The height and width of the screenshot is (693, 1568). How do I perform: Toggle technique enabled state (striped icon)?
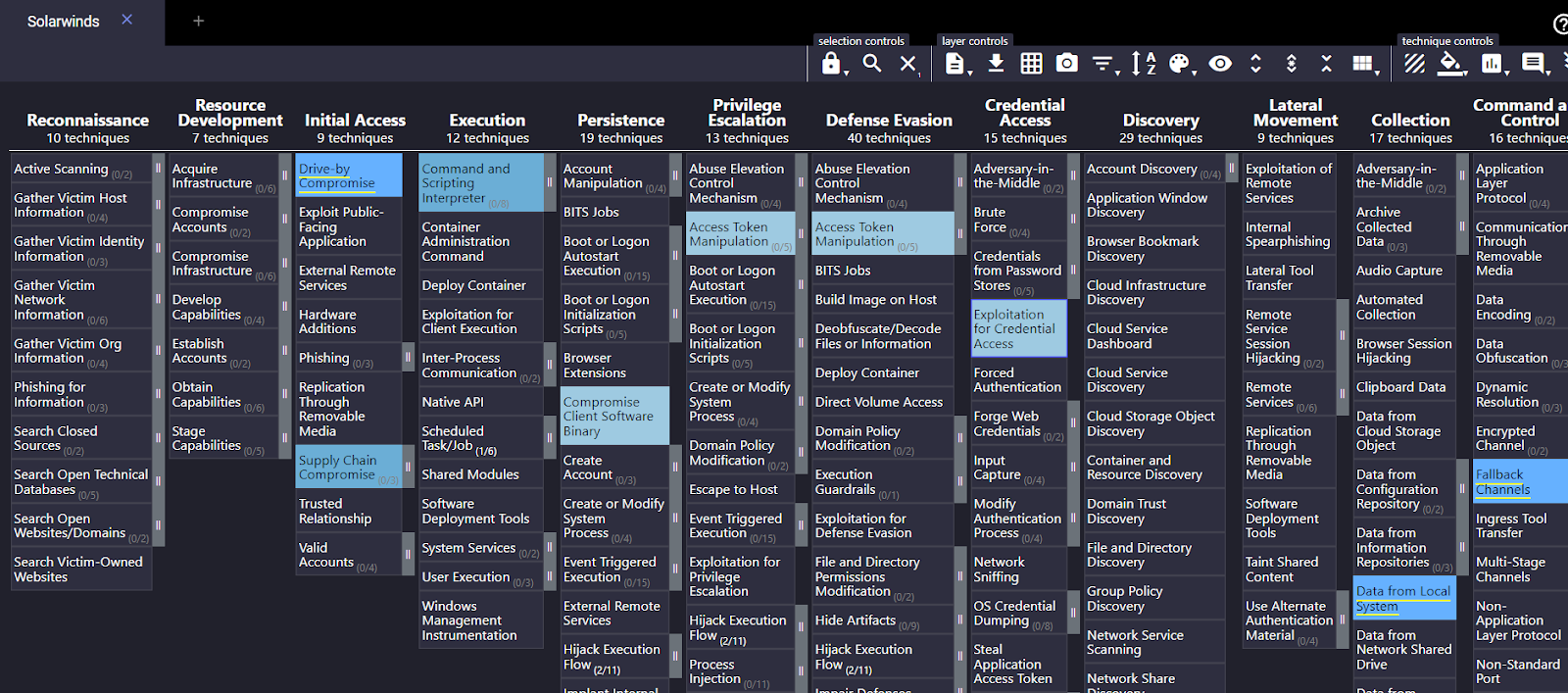1414,64
